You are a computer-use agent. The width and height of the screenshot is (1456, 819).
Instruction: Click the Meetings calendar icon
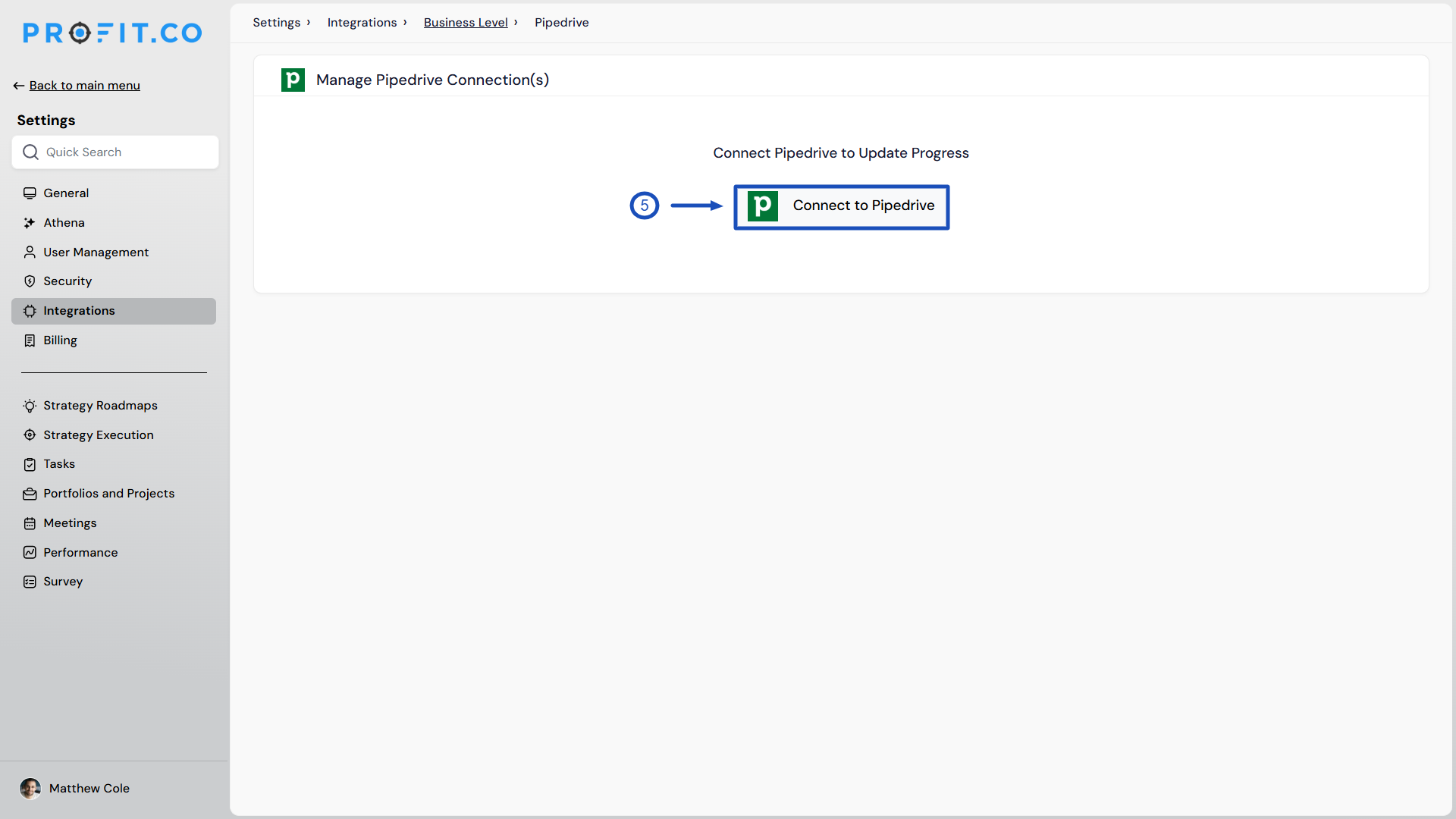point(30,523)
